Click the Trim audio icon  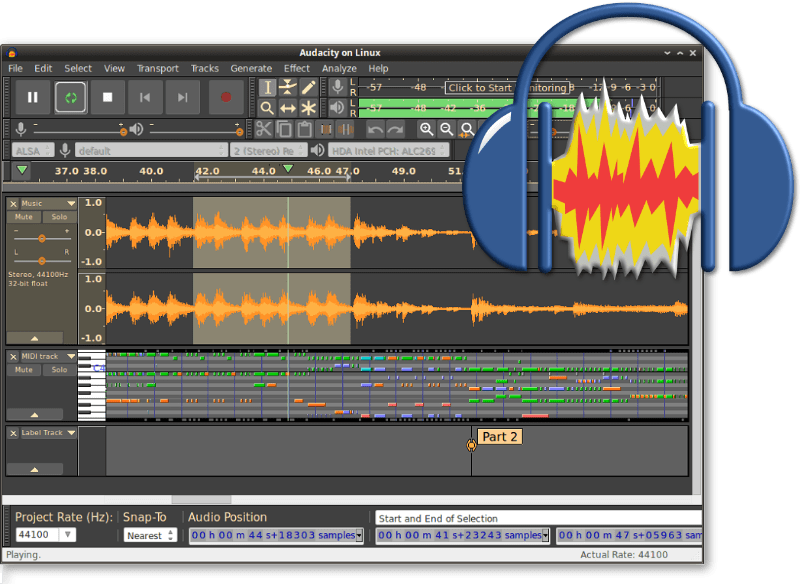(326, 129)
